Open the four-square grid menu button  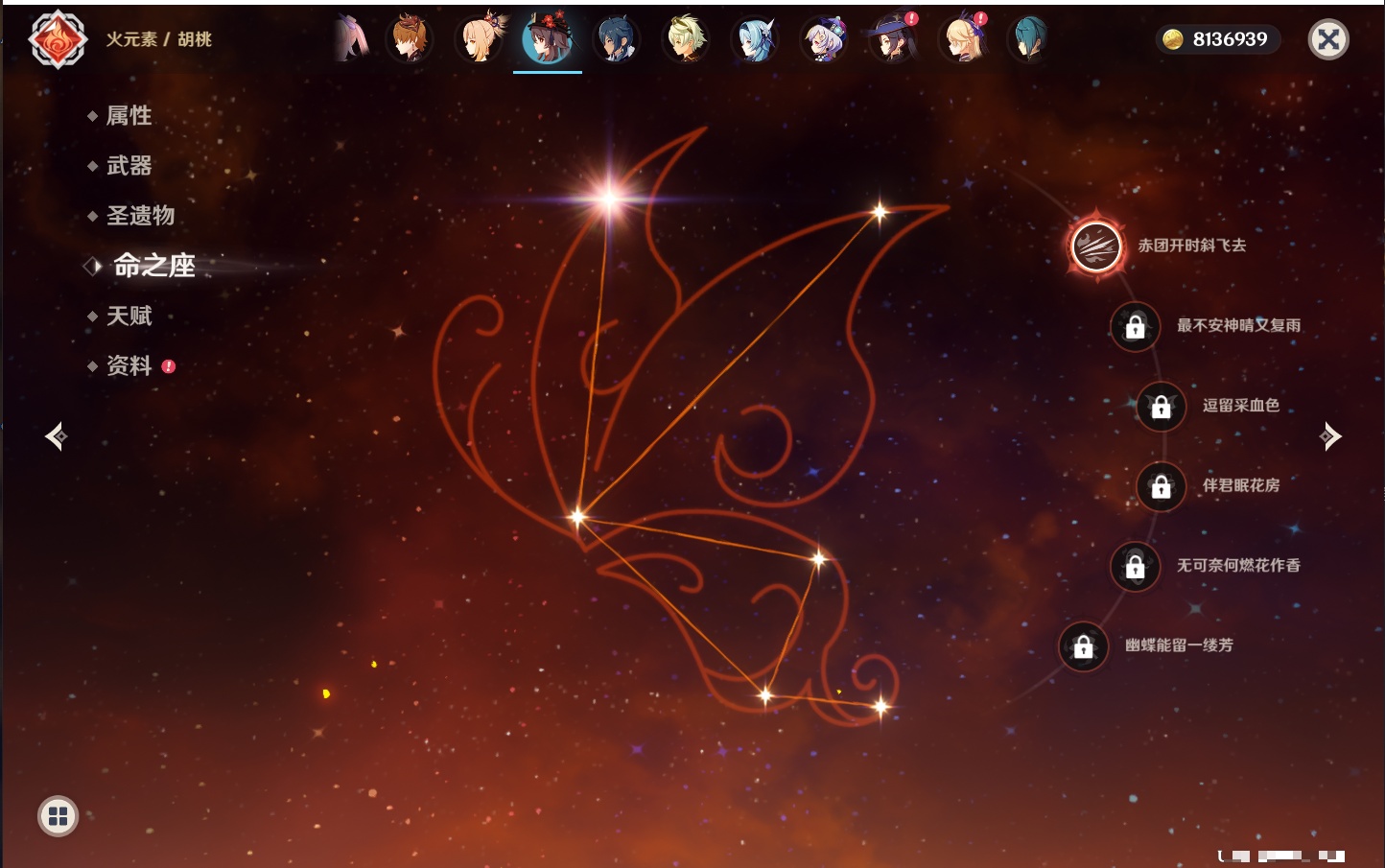click(58, 816)
